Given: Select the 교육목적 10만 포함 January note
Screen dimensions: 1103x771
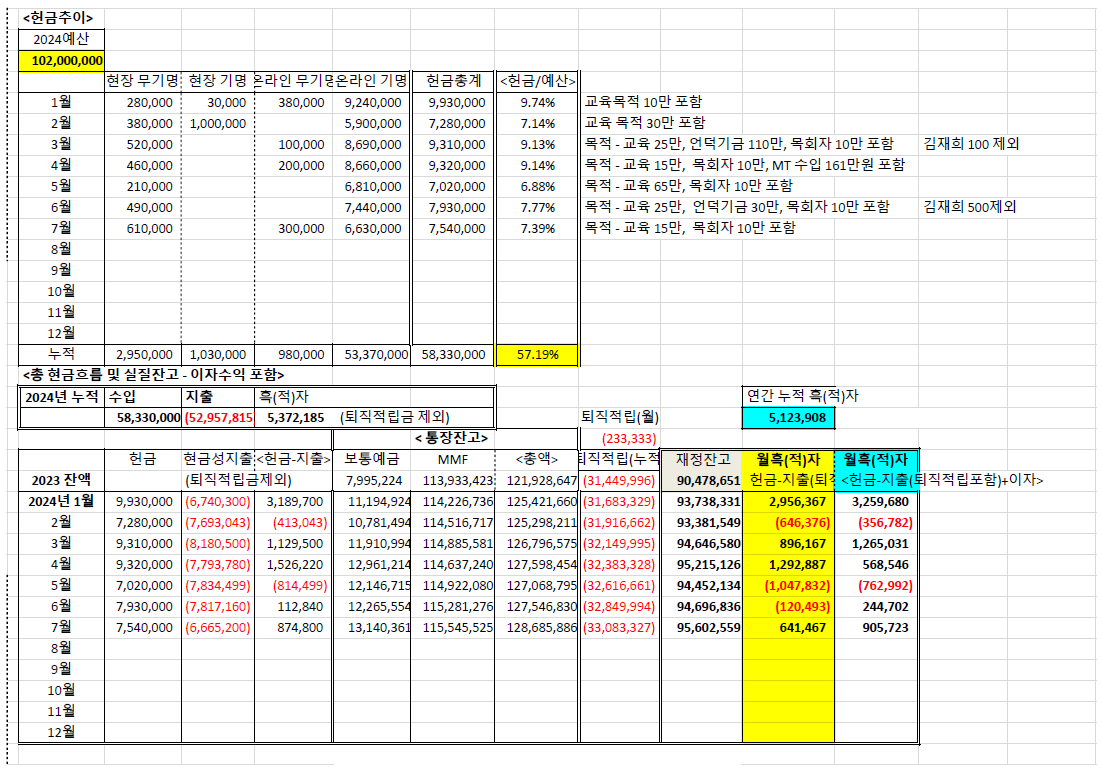Looking at the screenshot, I should pos(643,102).
